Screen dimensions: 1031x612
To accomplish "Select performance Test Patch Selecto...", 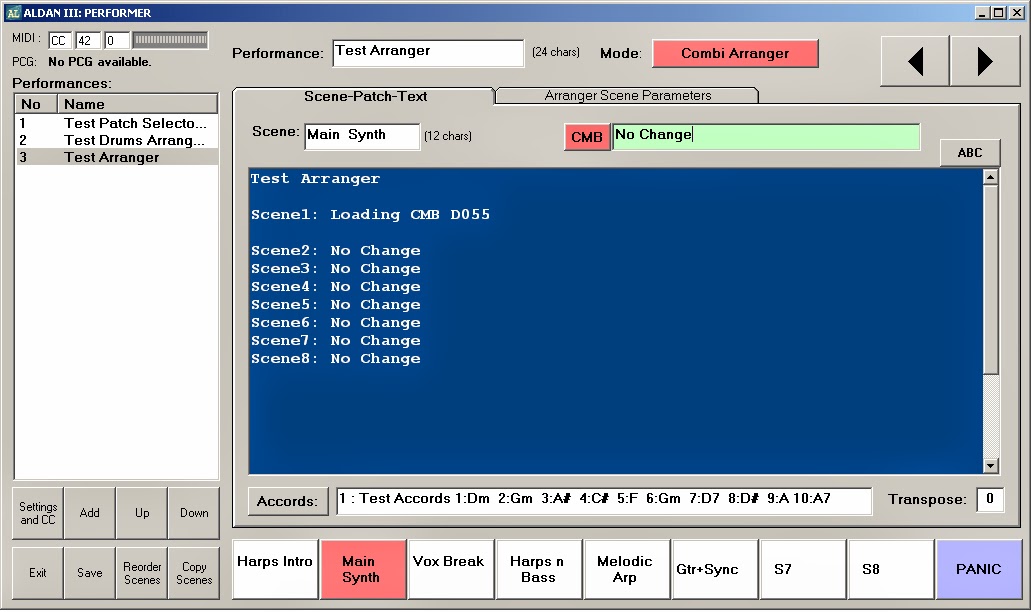I will point(116,123).
